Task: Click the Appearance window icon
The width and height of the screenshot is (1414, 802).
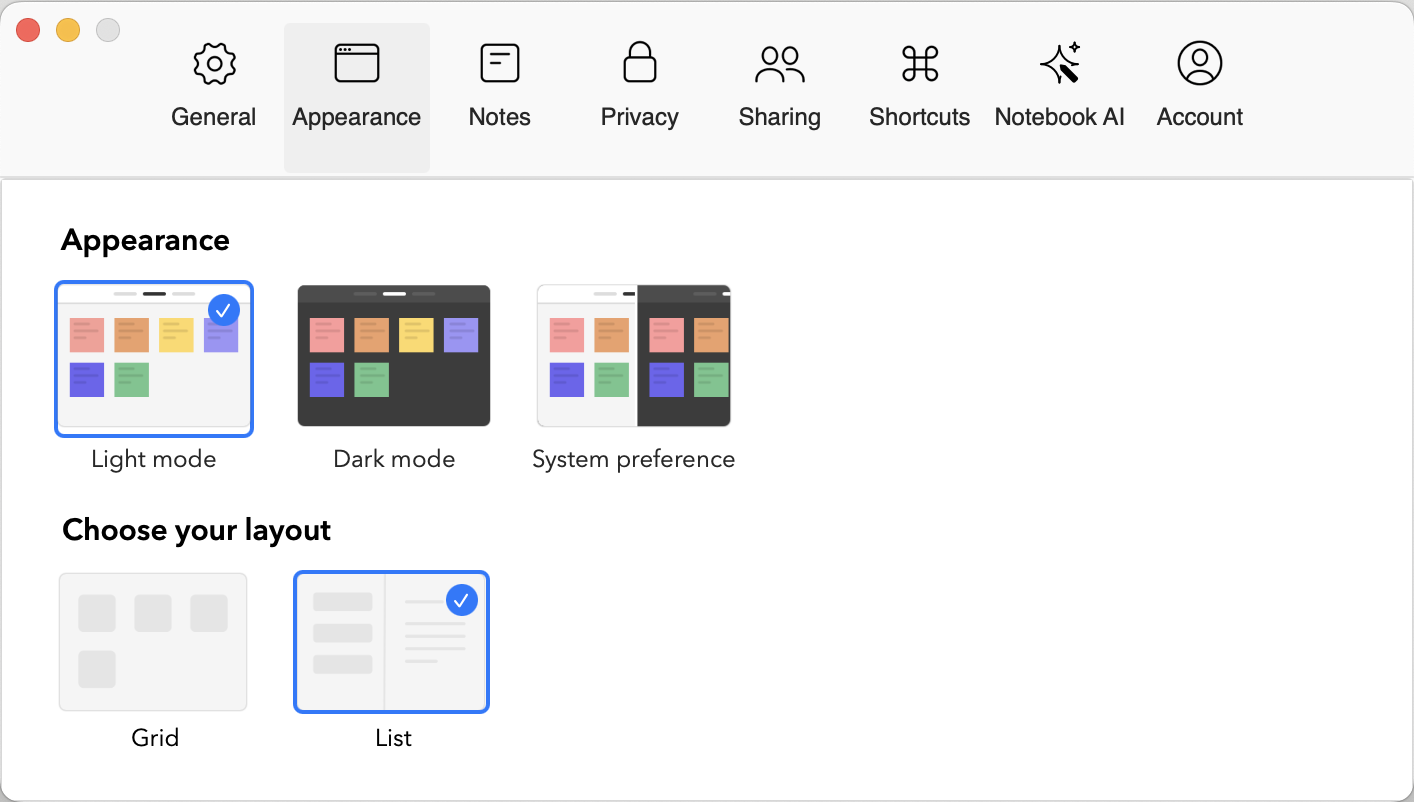Action: coord(357,63)
